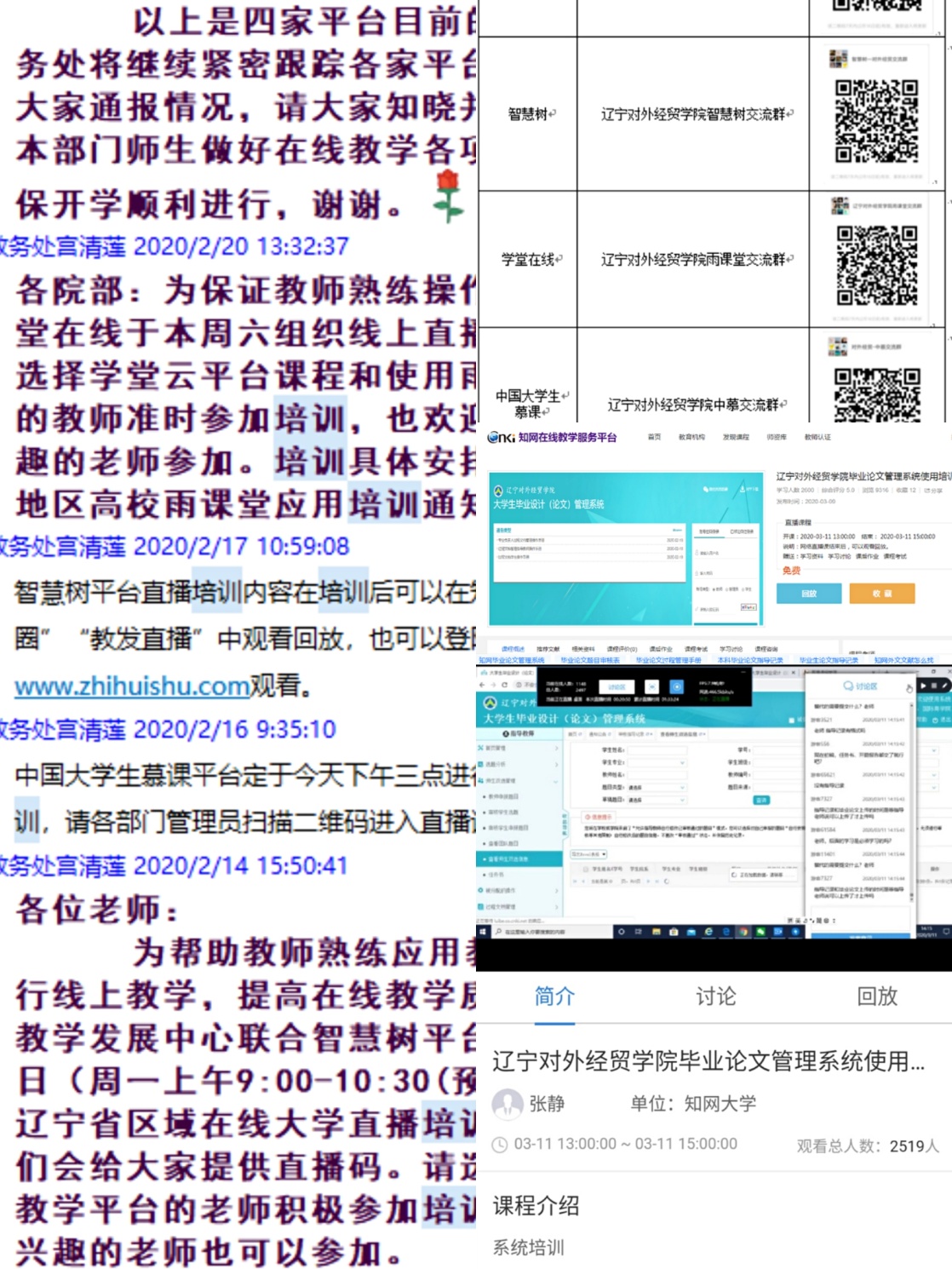952x1269 pixels.
Task: Click the 雨课堂 group avatar above its QR code
Action: coord(840,205)
